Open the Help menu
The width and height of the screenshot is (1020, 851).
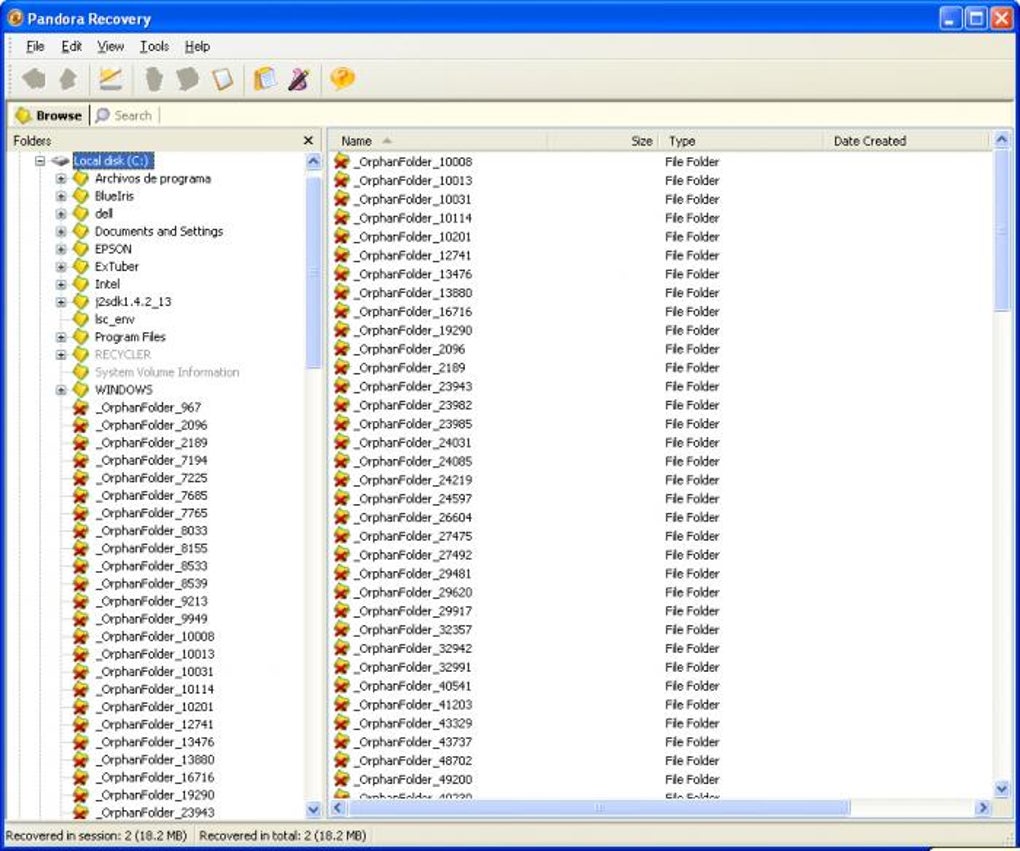coord(197,46)
